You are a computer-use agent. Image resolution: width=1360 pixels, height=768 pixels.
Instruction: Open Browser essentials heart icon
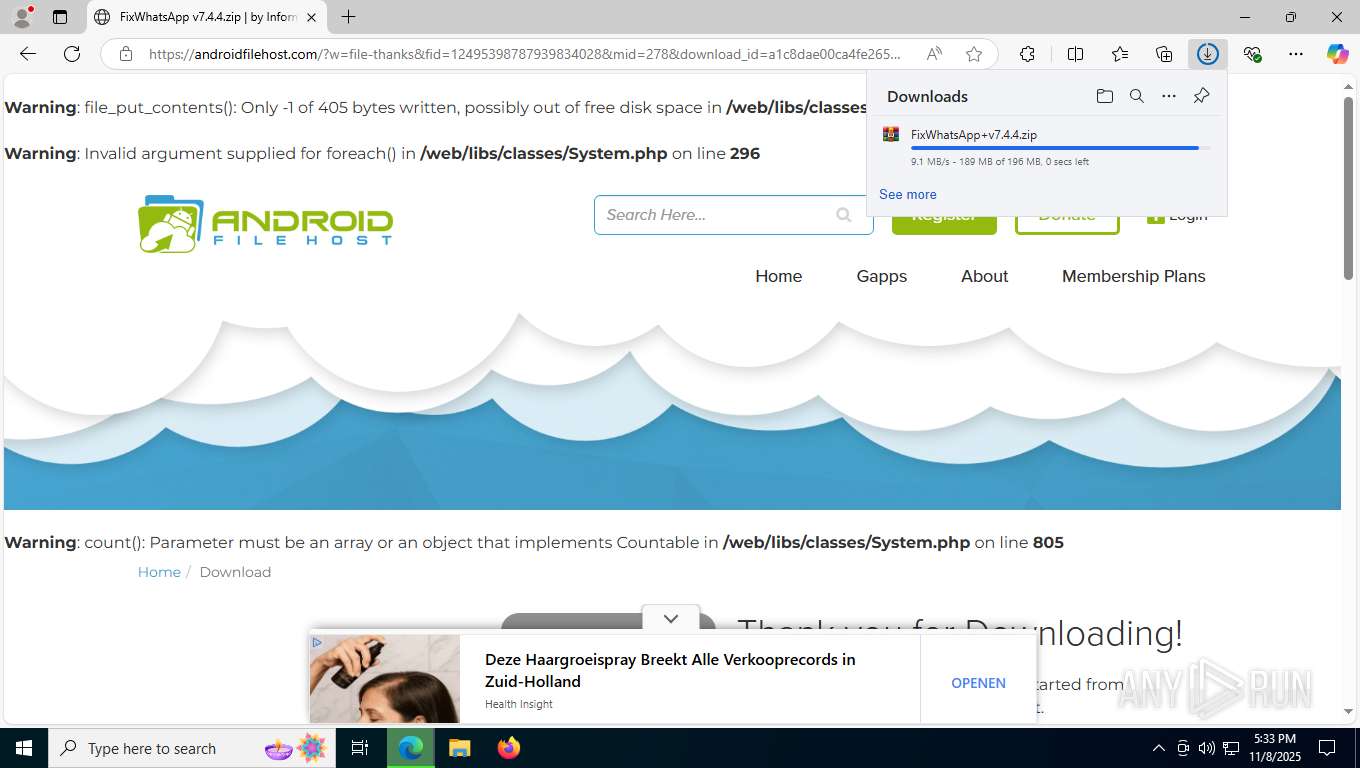click(1252, 54)
